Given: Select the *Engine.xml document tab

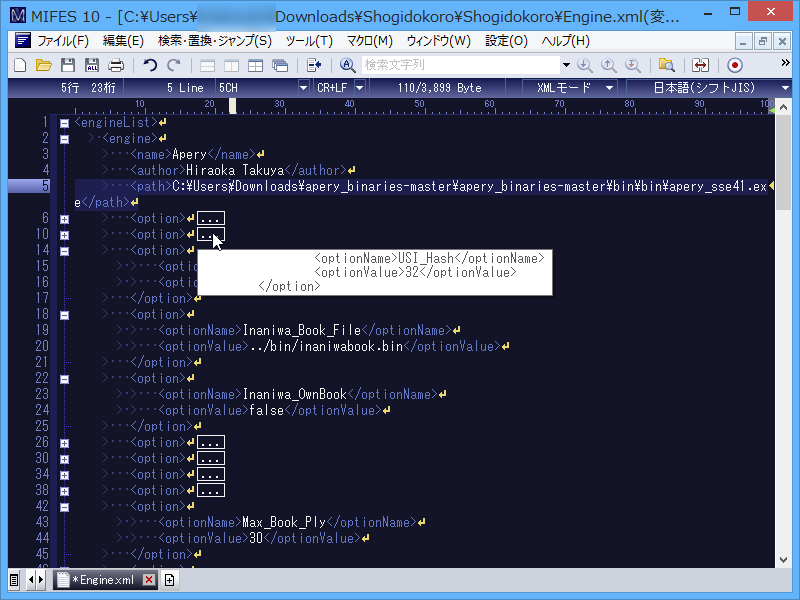Looking at the screenshot, I should 103,580.
